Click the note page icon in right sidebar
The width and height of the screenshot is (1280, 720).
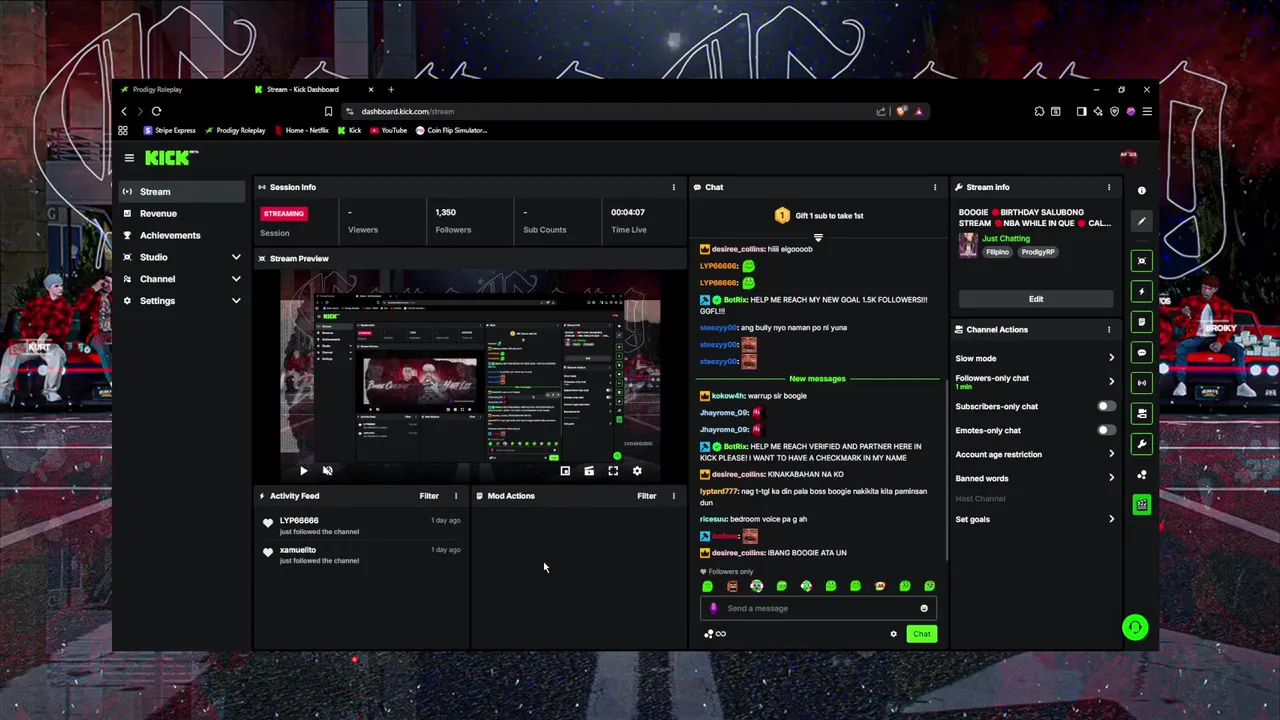(x=1142, y=322)
